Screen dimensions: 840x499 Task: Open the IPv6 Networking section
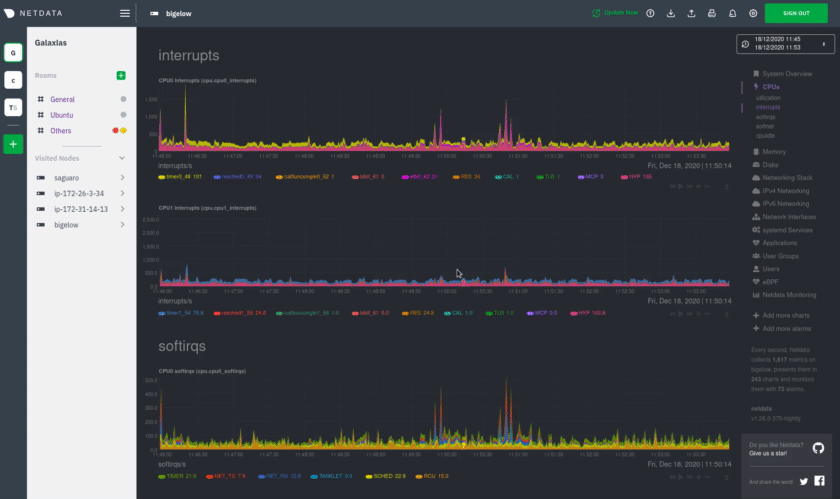[785, 204]
